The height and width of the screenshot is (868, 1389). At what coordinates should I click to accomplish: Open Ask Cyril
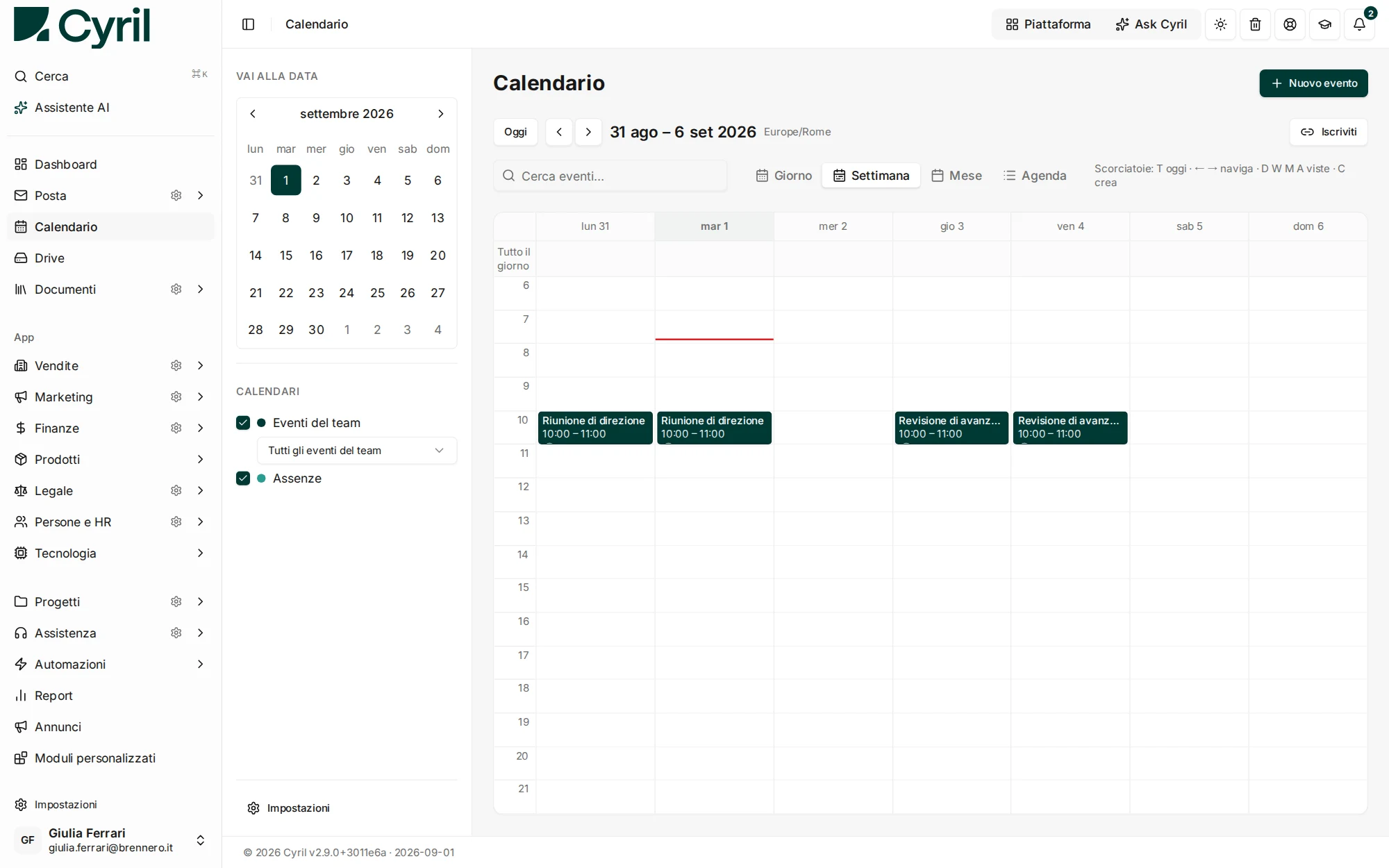coord(1151,24)
